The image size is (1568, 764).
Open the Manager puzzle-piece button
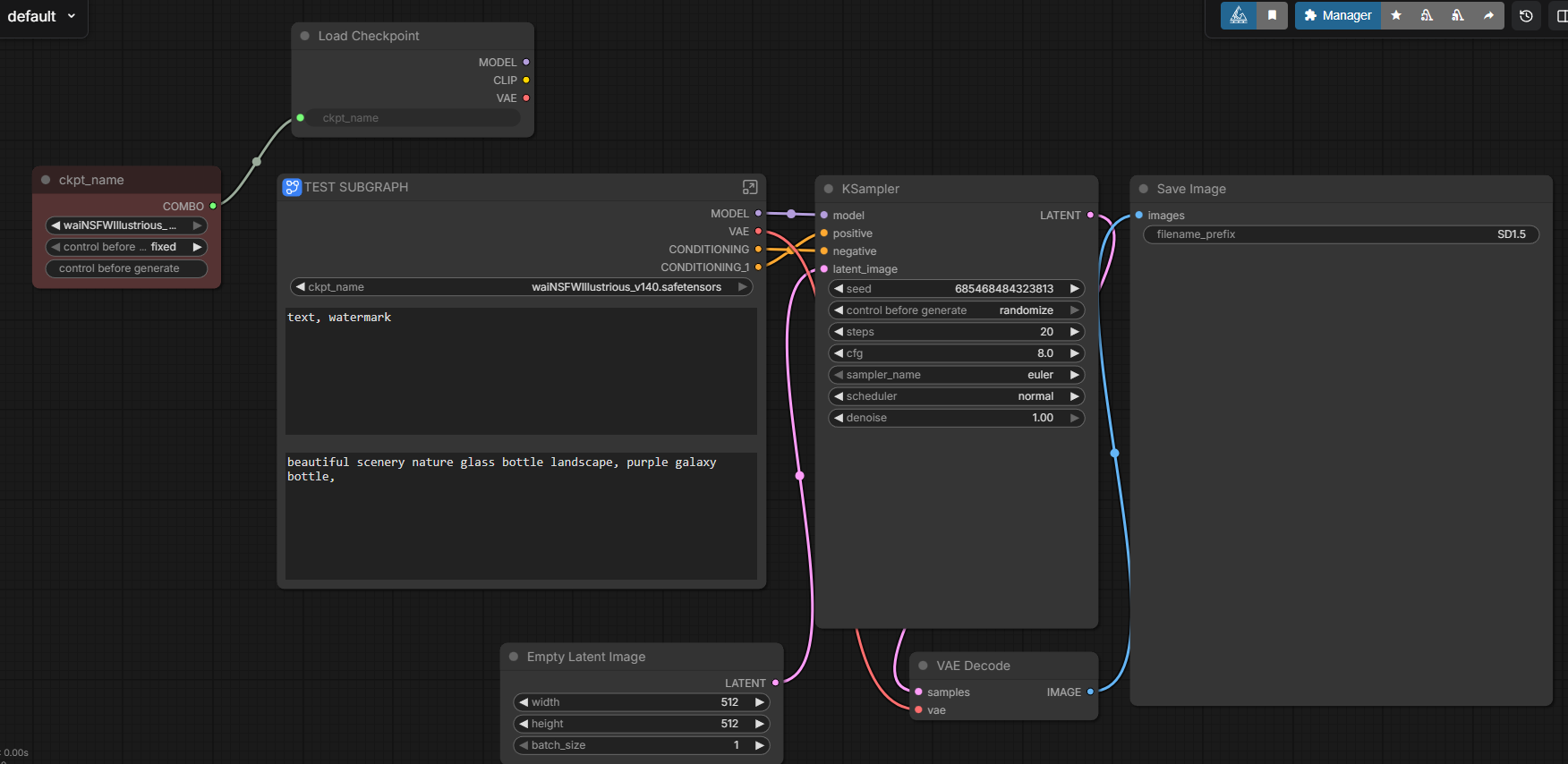coord(1337,15)
